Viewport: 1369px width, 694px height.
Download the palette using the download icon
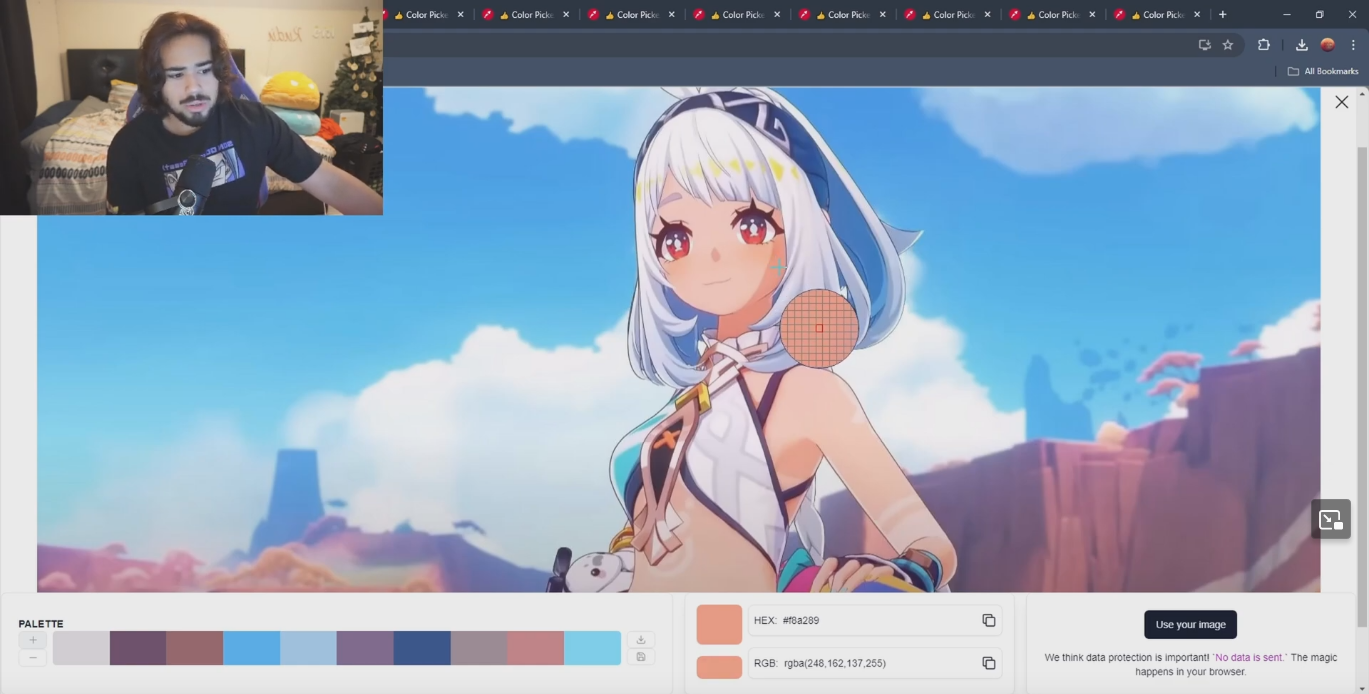[x=641, y=640]
